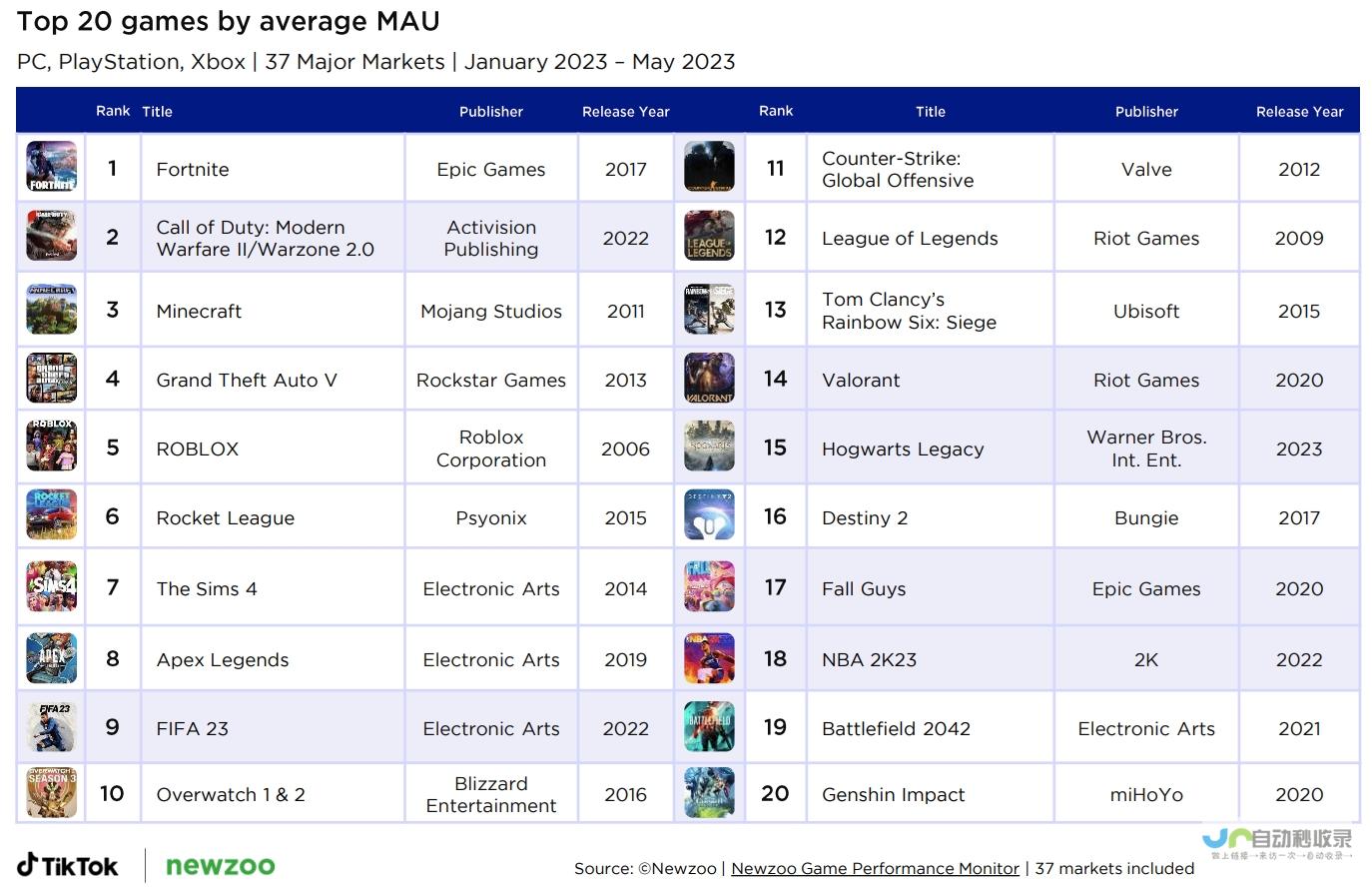Screen dimensions: 1372x887
Task: Click the Call of Duty cover thumbnail
Action: click(52, 236)
